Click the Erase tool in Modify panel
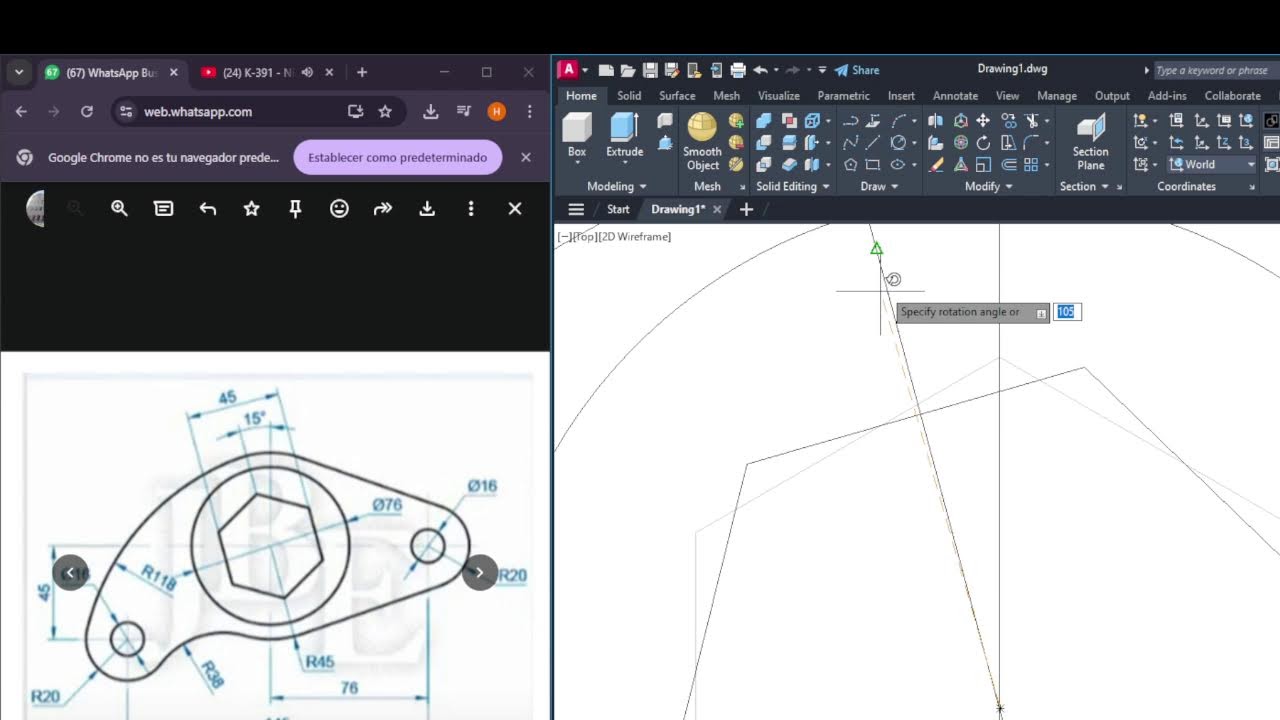 click(x=936, y=164)
